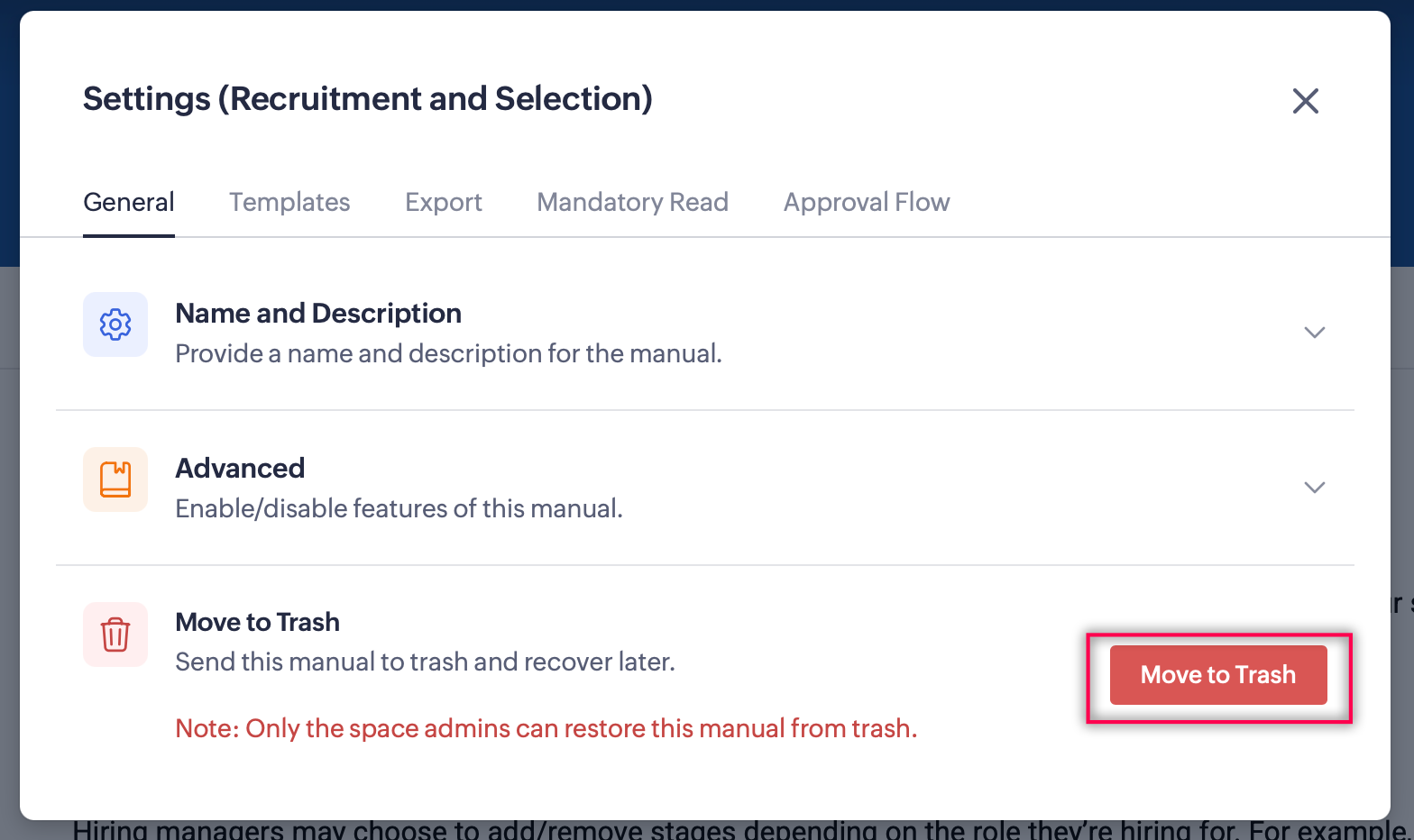The image size is (1414, 840).
Task: Expand the Name and Description chevron
Action: (1314, 333)
